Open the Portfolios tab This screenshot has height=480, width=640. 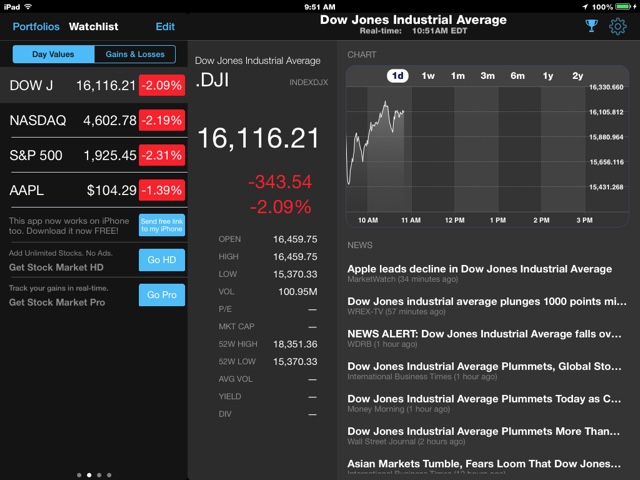(x=36, y=27)
